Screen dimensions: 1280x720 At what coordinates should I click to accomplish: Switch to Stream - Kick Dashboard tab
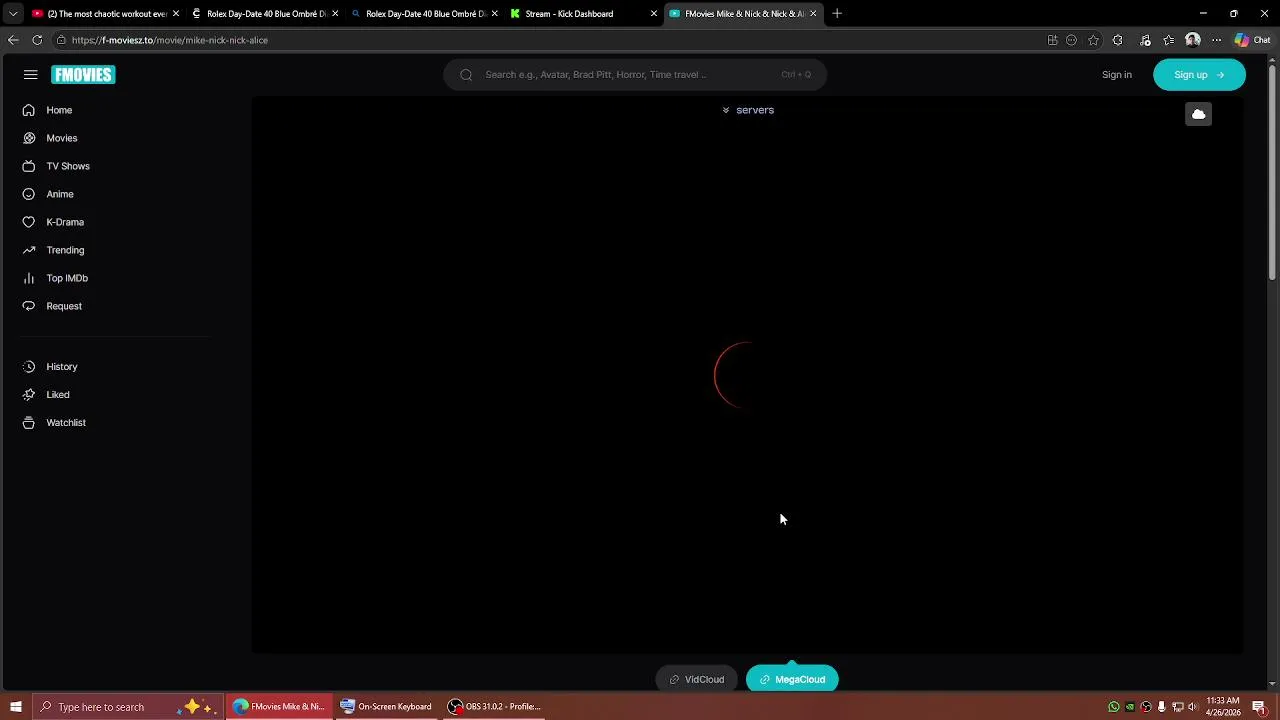click(x=583, y=14)
